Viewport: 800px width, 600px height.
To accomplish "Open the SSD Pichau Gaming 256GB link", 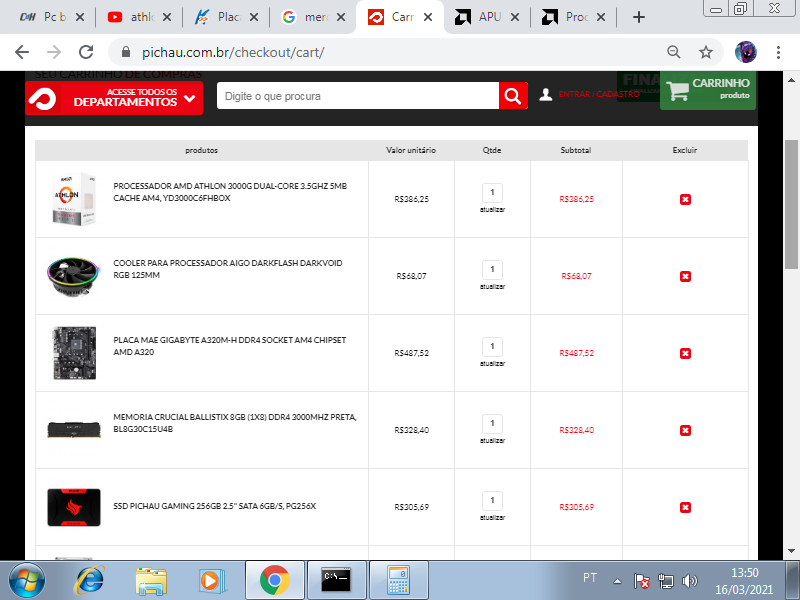I will (x=215, y=507).
